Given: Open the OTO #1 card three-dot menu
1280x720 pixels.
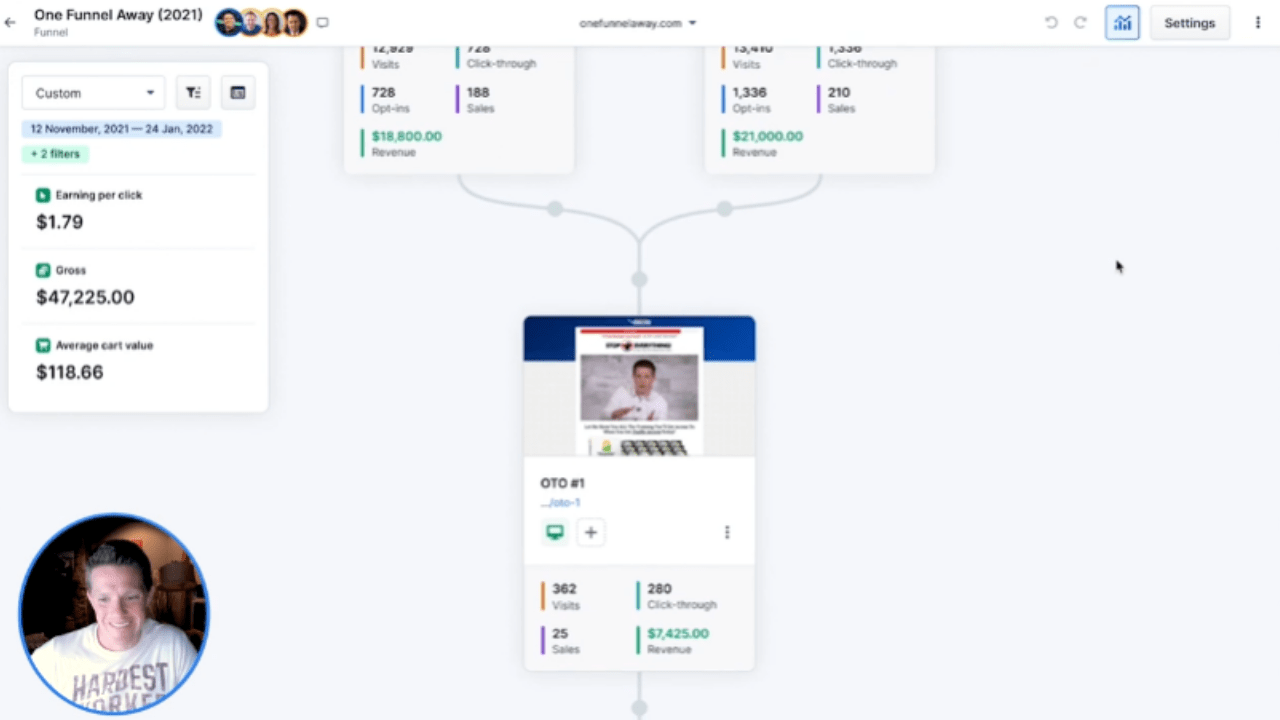Looking at the screenshot, I should pyautogui.click(x=727, y=532).
